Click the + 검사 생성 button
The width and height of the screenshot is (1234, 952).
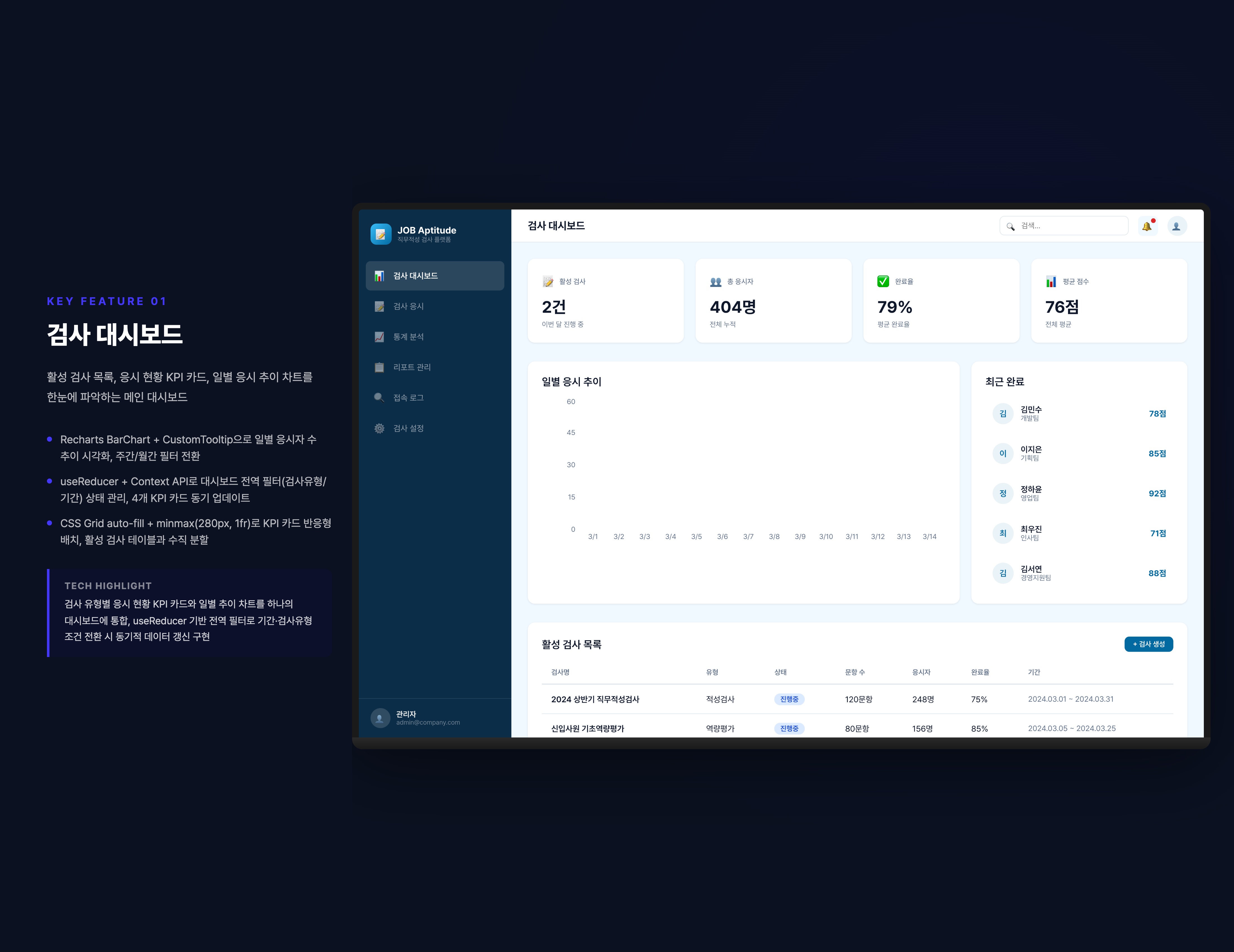pyautogui.click(x=1148, y=644)
